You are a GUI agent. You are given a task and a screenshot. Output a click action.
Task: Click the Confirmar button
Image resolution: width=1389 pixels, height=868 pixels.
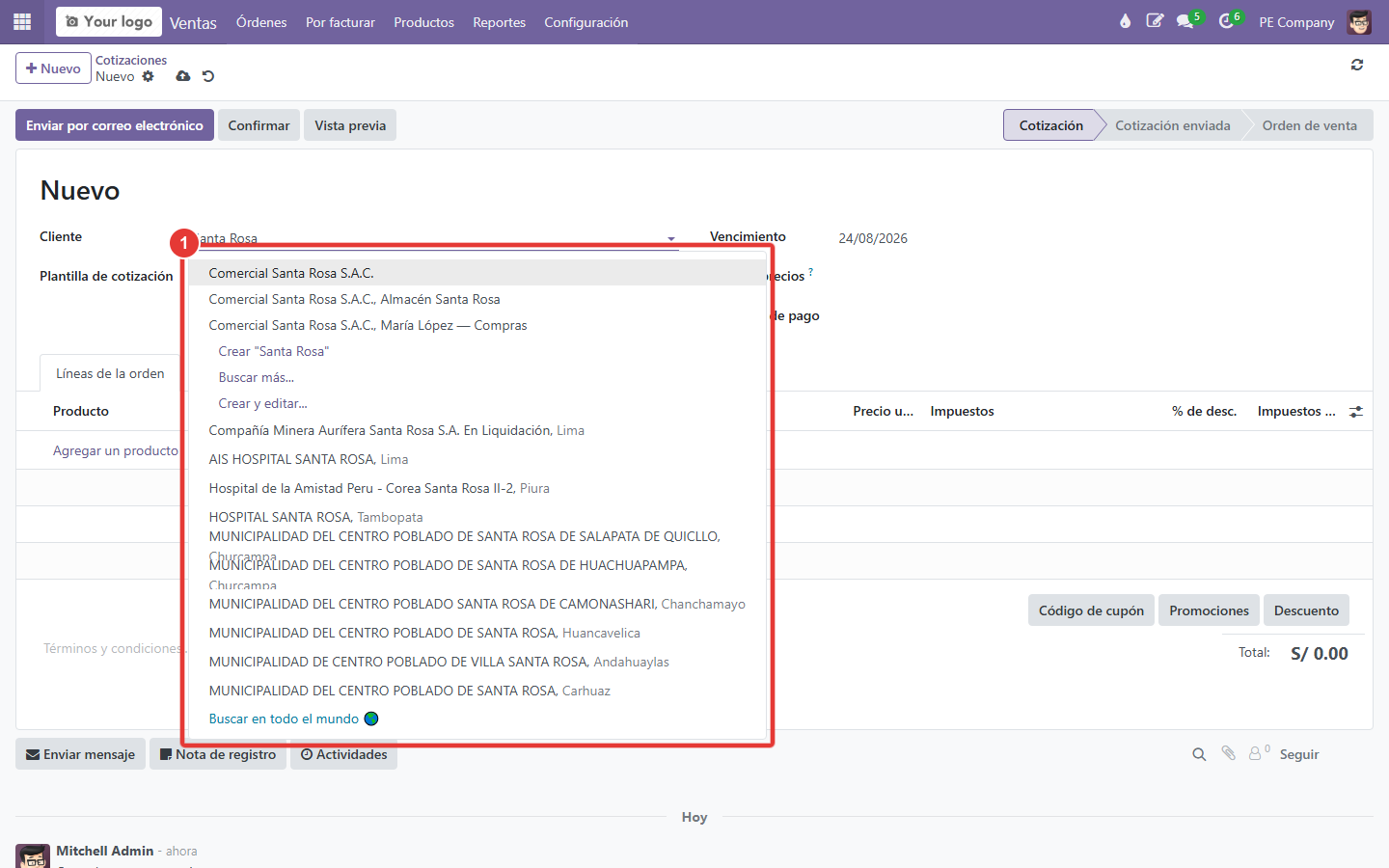259,125
